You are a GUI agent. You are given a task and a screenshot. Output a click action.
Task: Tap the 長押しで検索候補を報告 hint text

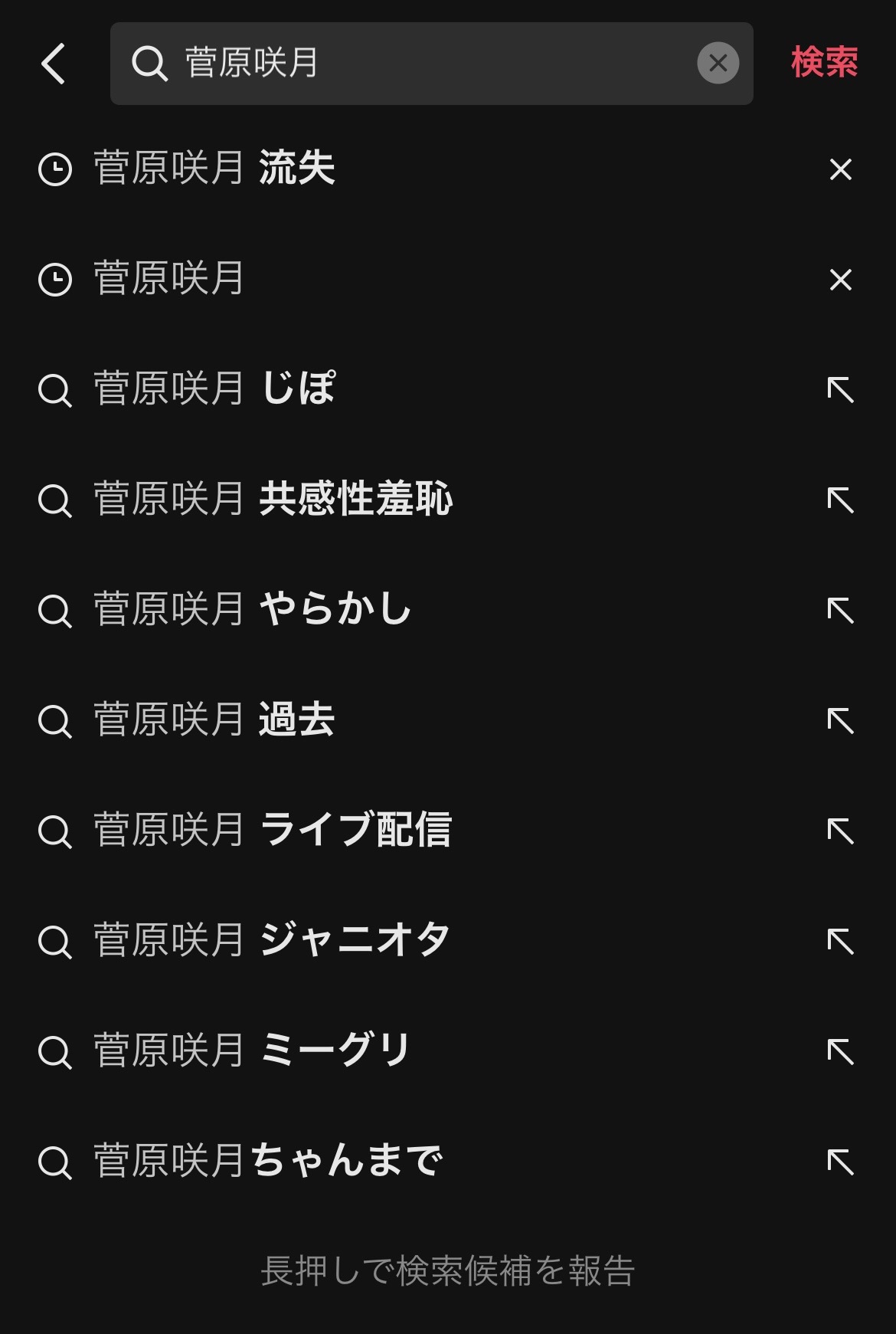448,1271
